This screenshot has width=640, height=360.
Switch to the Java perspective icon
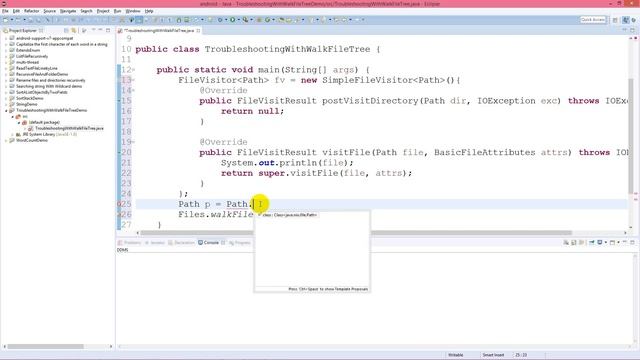626,20
